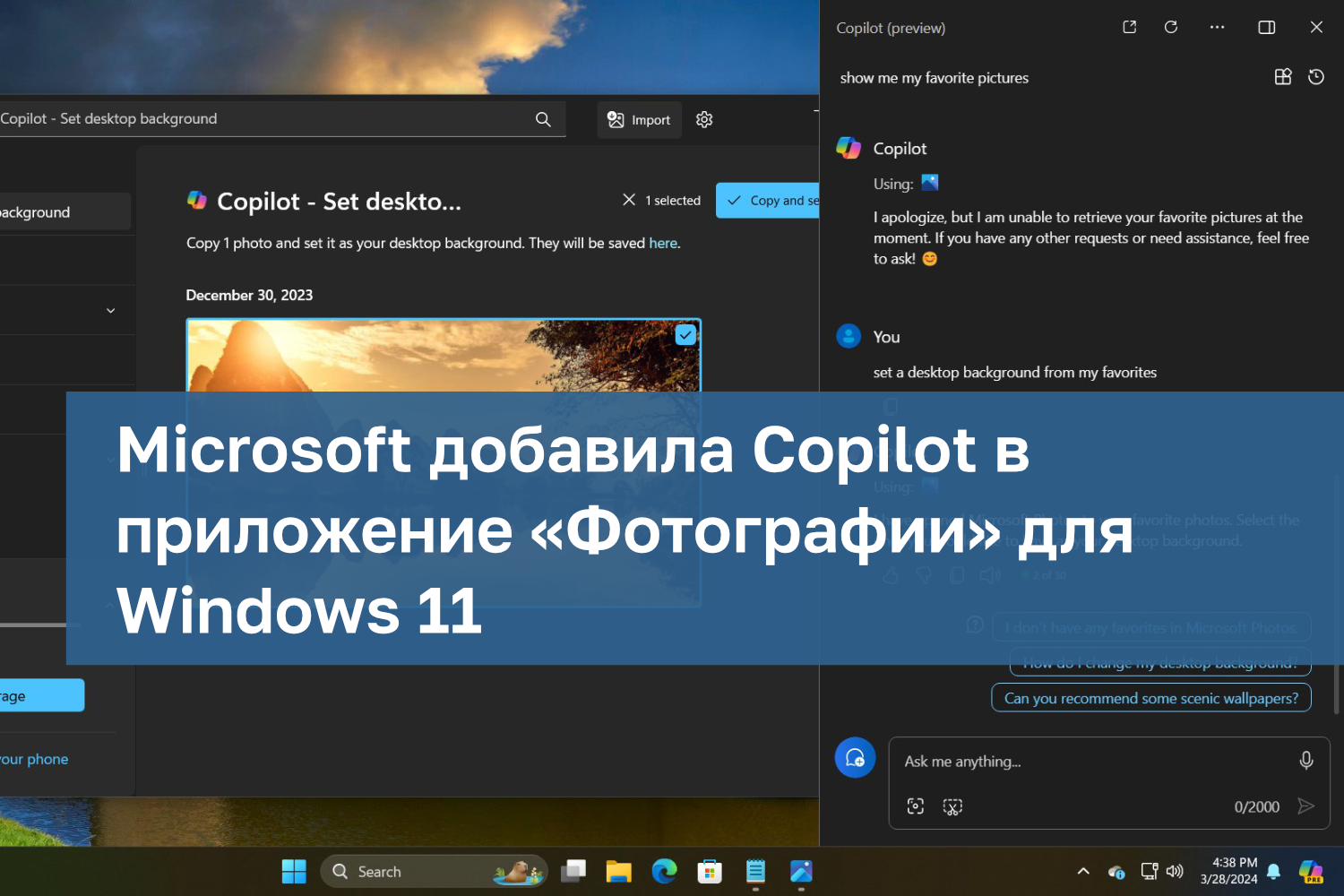Activate the Copilot microphone input
Viewport: 1344px width, 896px height.
click(1306, 761)
